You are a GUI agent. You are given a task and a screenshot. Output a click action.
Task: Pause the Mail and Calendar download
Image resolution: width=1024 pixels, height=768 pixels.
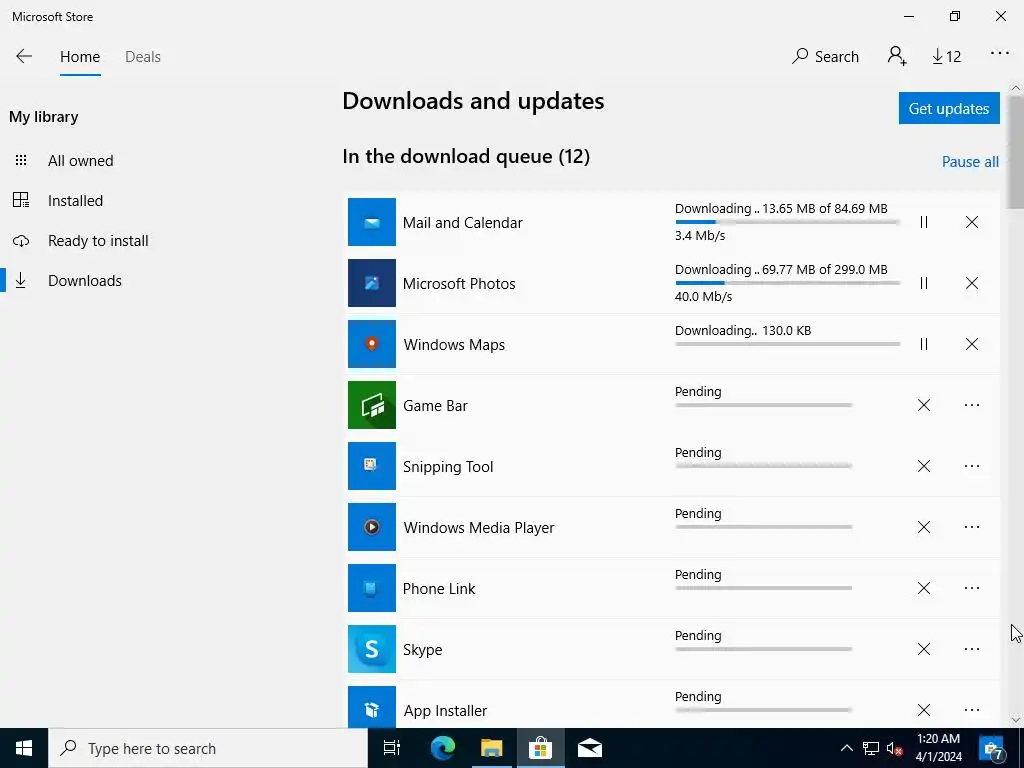pyautogui.click(x=923, y=222)
